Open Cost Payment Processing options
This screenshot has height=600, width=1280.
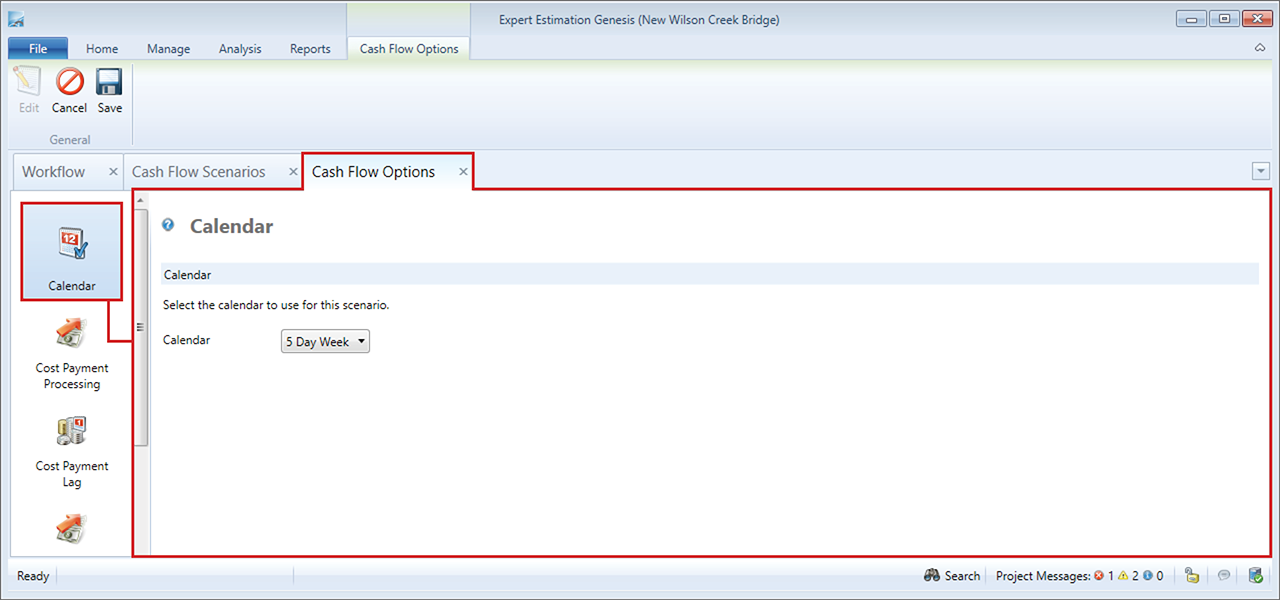point(72,350)
